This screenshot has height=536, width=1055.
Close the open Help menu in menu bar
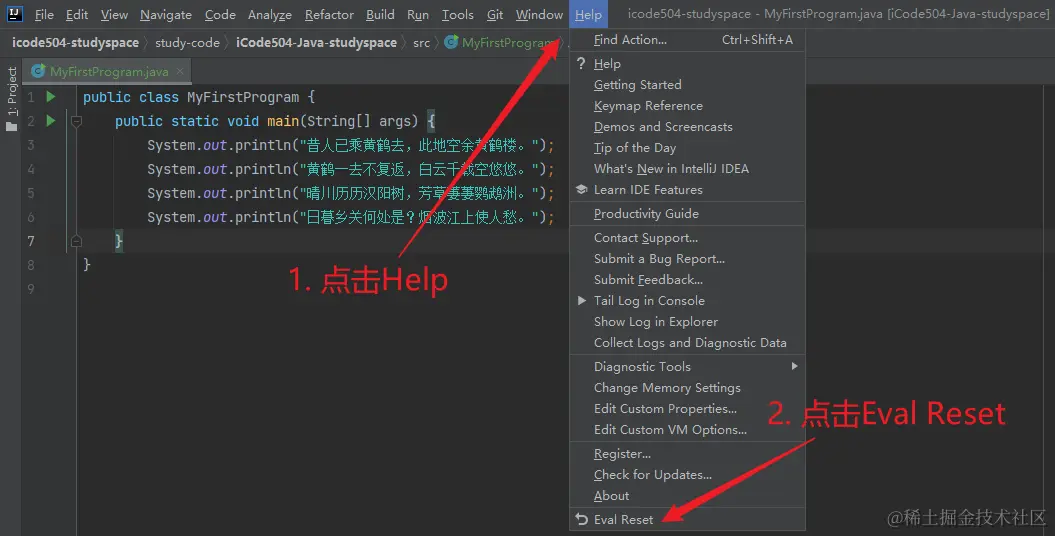click(588, 14)
